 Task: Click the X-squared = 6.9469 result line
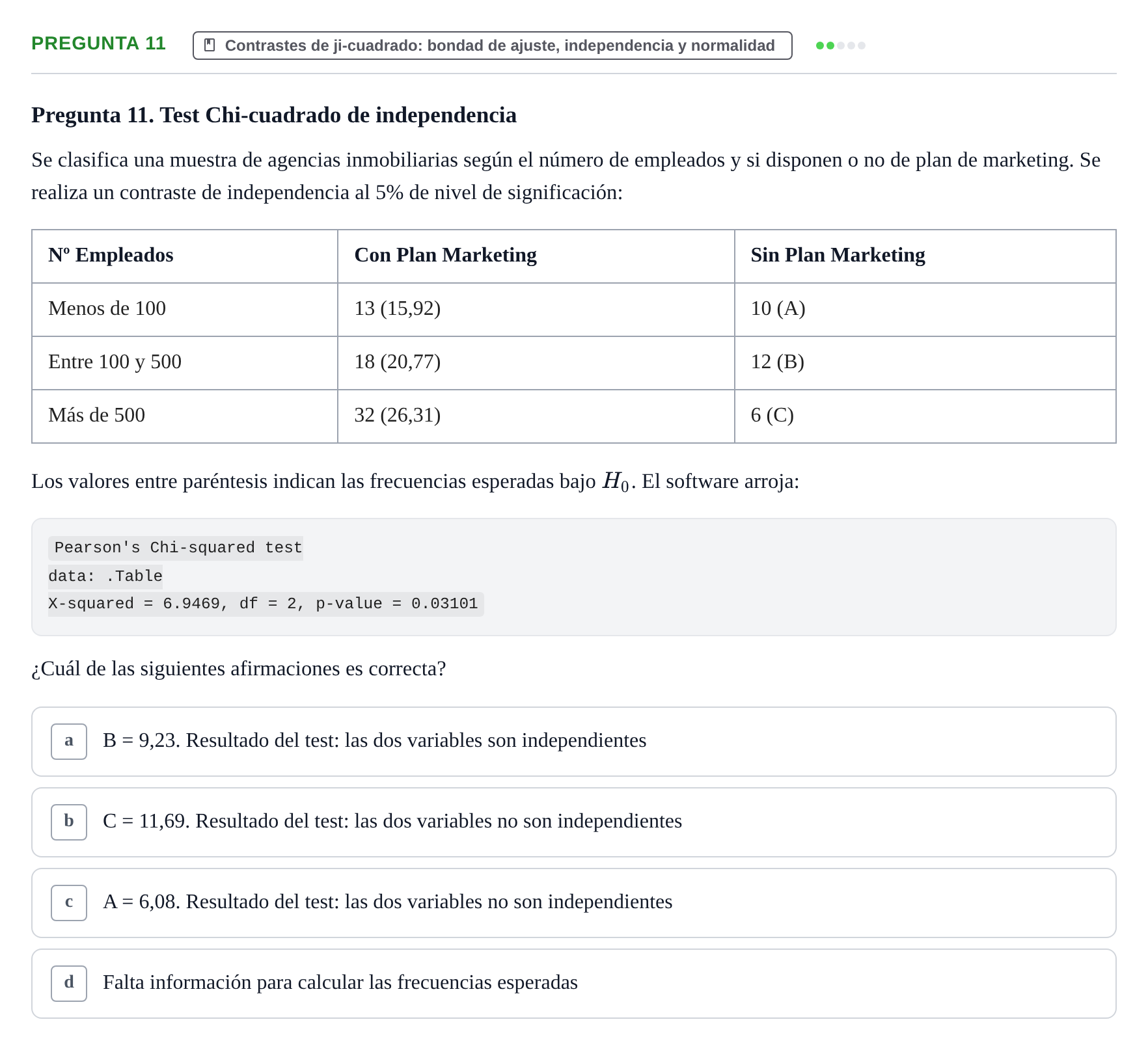(266, 604)
